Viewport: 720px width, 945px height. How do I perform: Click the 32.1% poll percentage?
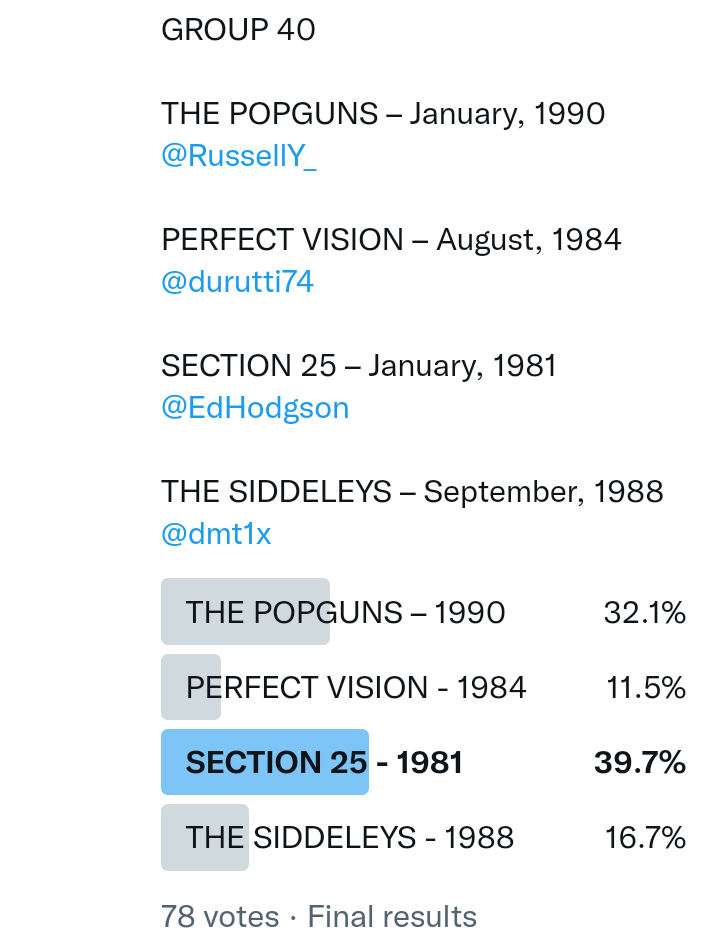(645, 612)
